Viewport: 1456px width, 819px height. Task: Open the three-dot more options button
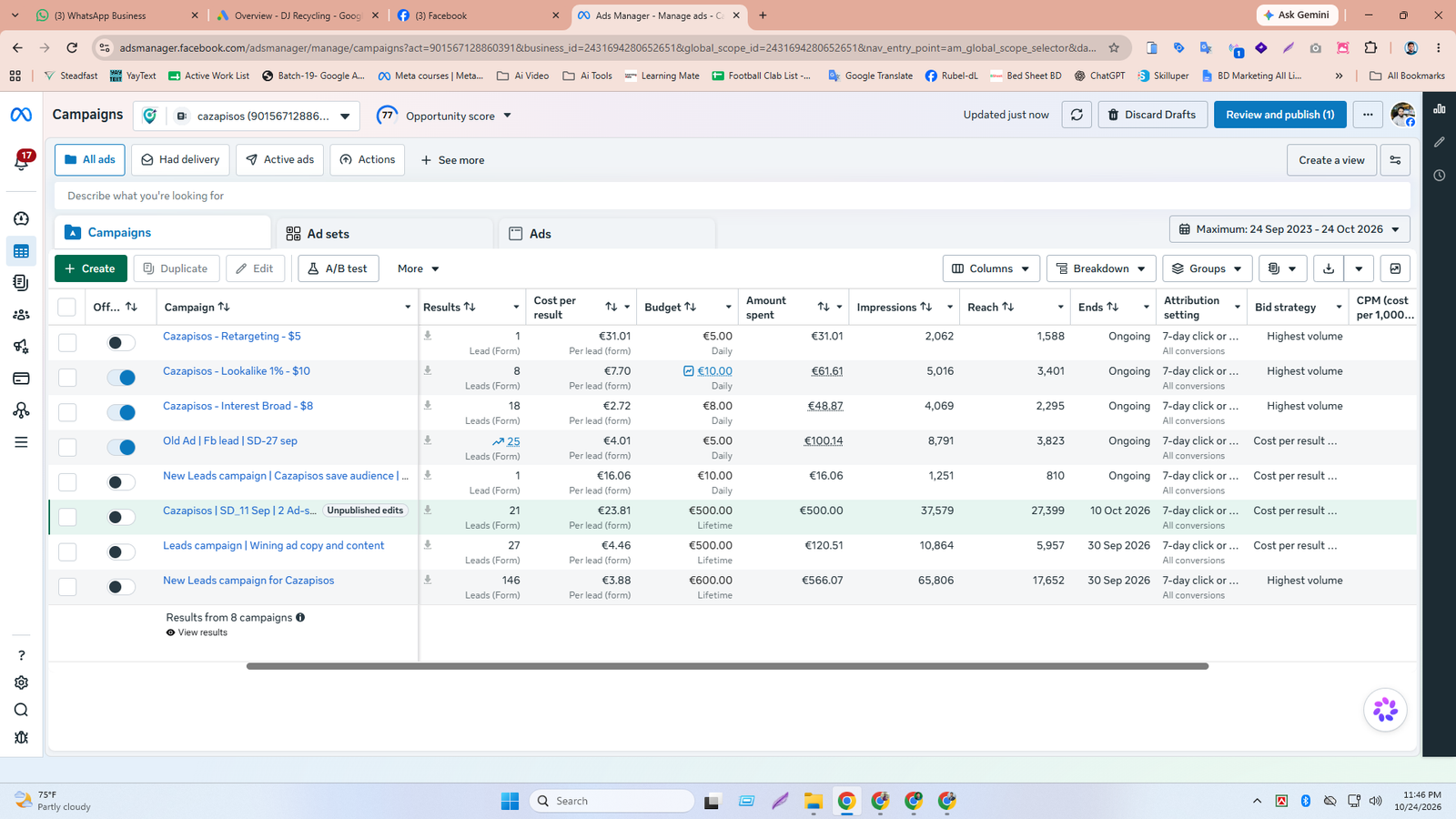1368,115
